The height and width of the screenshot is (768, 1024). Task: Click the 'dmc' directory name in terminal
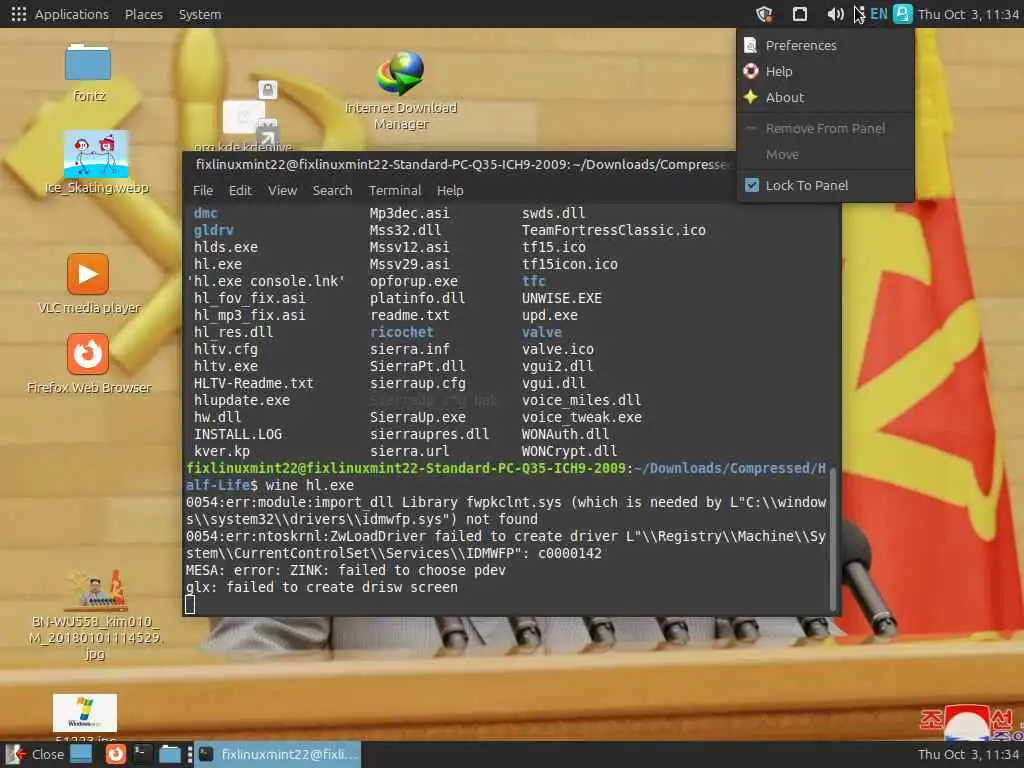coord(205,214)
